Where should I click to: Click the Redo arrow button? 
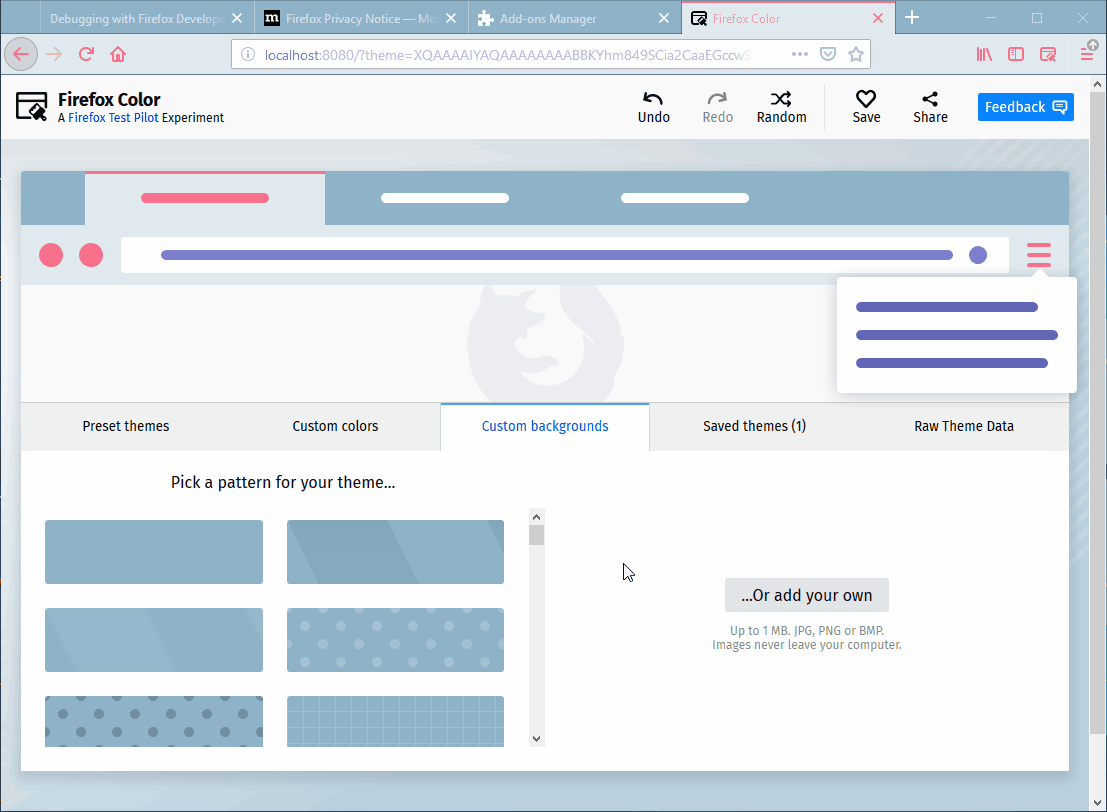click(x=717, y=107)
